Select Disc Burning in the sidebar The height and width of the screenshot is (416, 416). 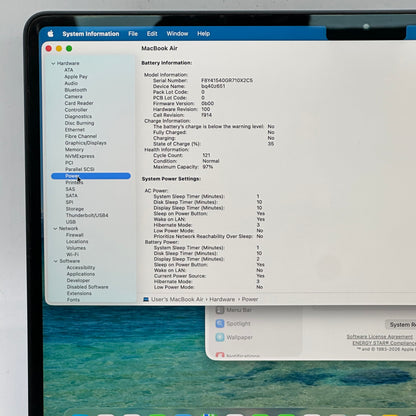[x=79, y=123]
